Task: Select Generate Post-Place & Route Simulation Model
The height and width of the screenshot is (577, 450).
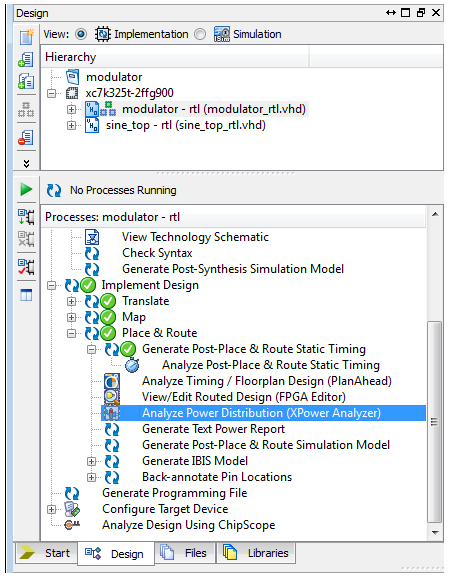Action: (x=266, y=445)
